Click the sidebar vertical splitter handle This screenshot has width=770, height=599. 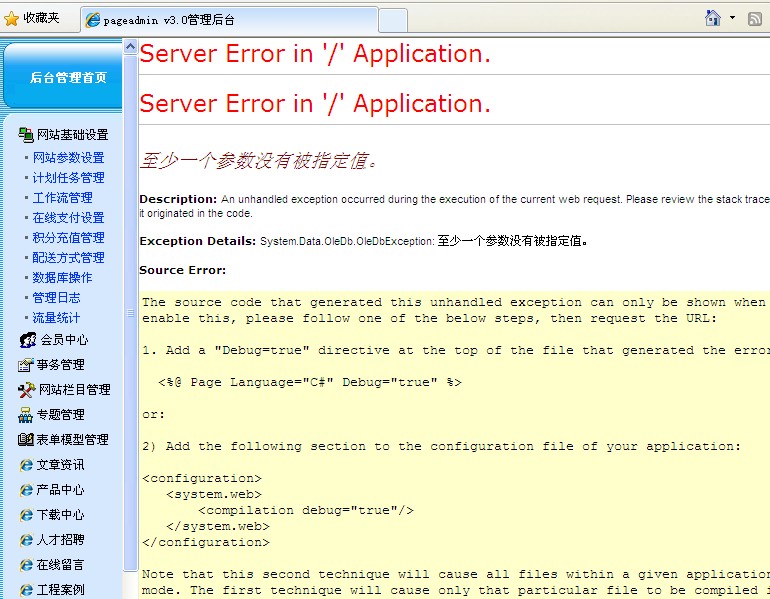tap(130, 313)
